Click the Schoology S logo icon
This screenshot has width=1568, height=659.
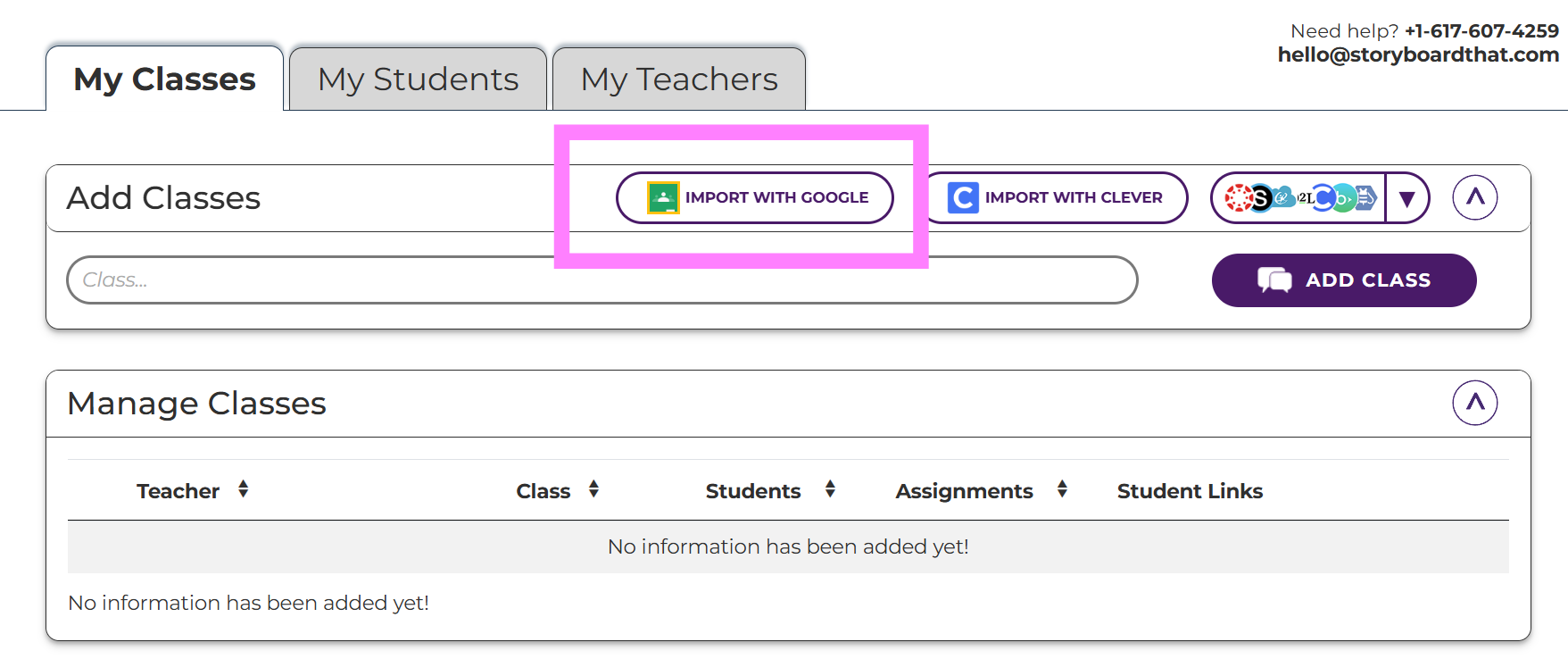point(1260,197)
